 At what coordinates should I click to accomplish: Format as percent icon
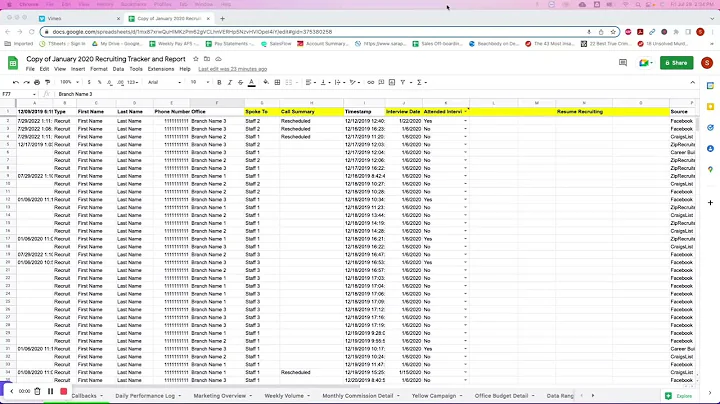(99, 82)
